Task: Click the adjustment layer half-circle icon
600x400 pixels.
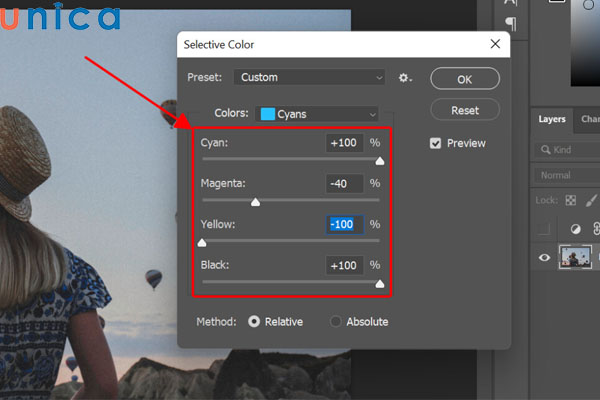Action: (575, 229)
